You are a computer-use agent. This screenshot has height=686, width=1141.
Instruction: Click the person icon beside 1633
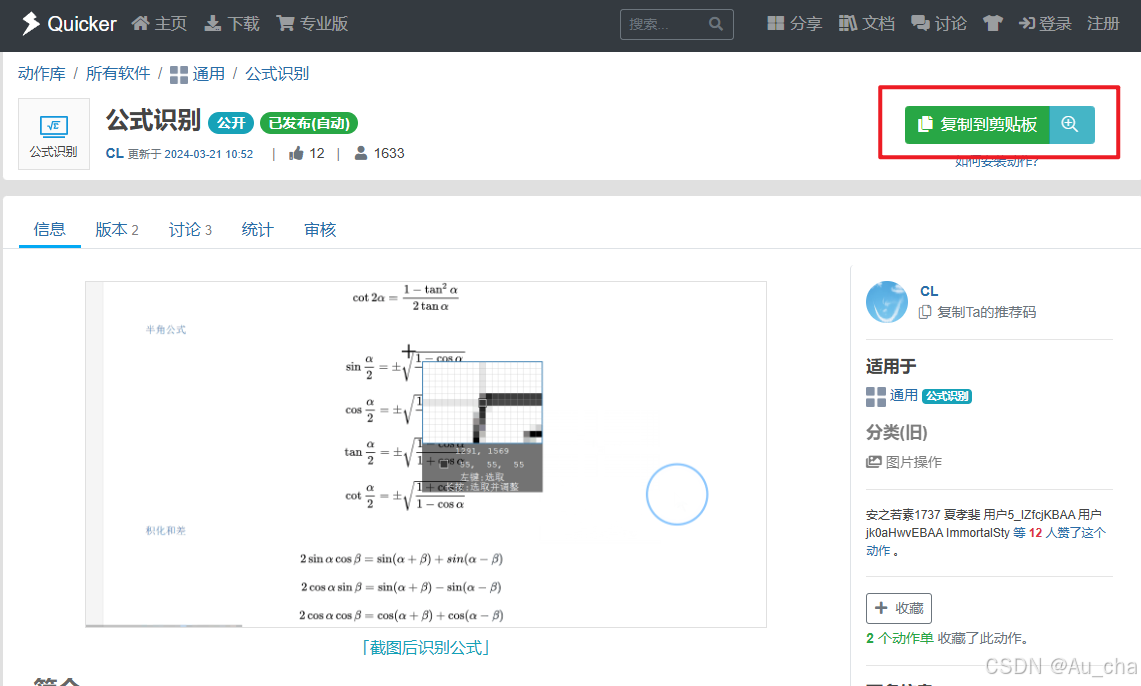click(x=358, y=153)
